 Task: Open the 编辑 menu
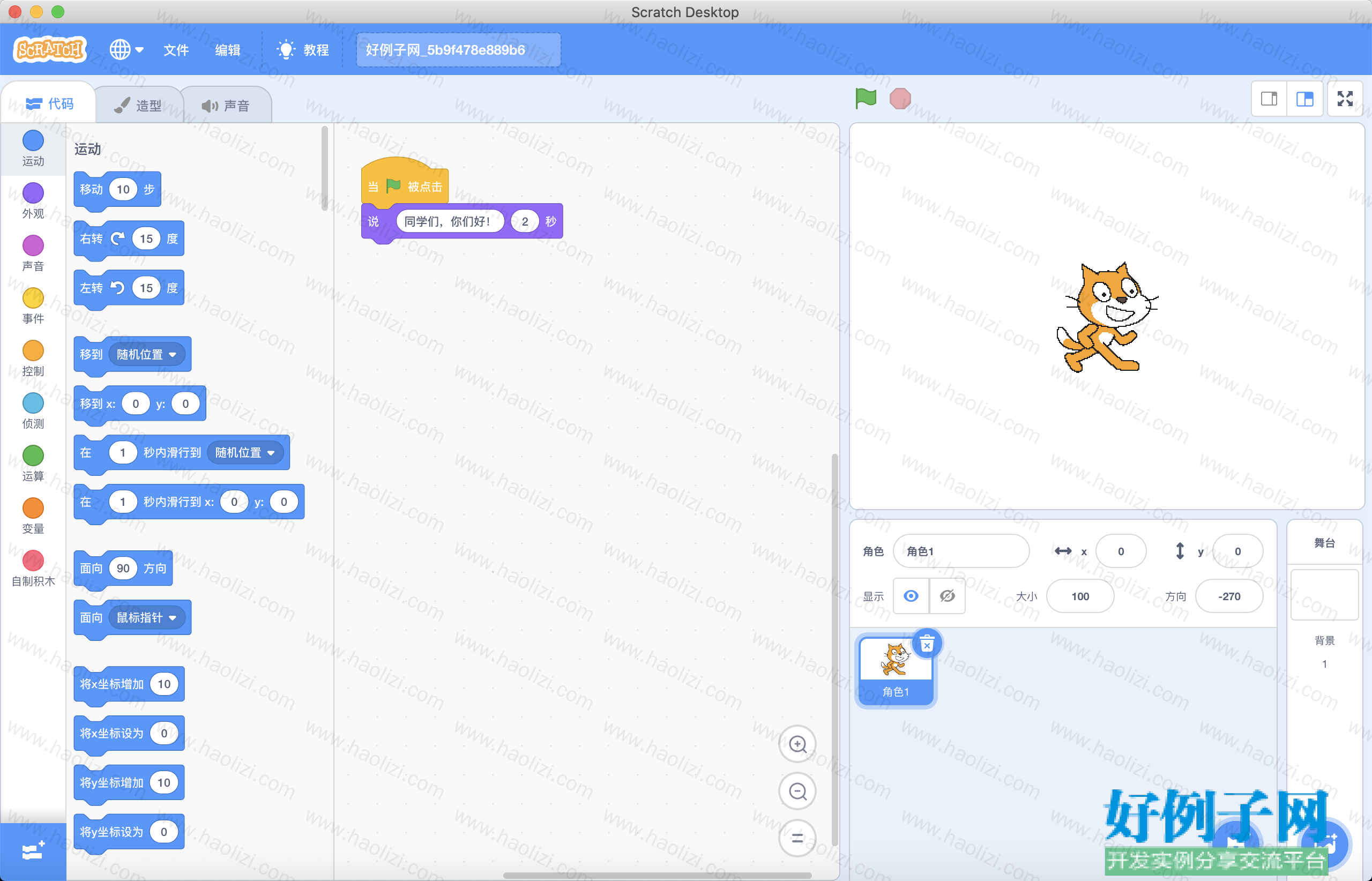click(x=228, y=50)
